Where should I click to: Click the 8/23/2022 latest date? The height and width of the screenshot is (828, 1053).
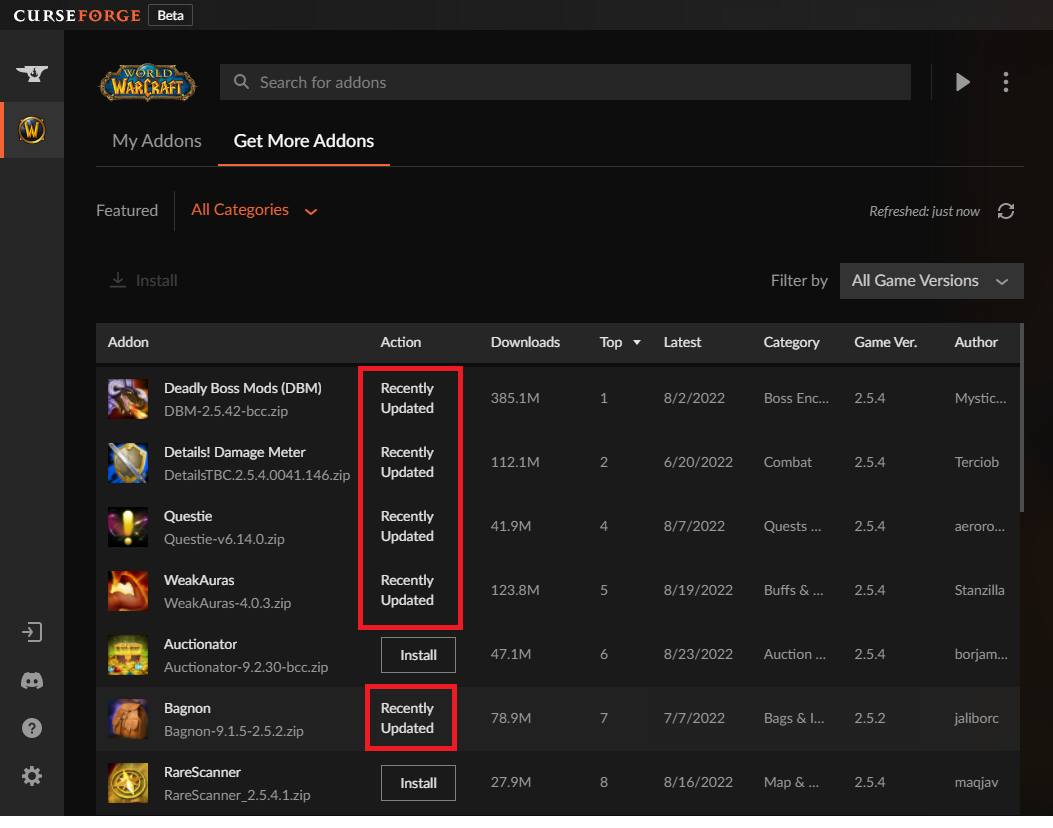pos(698,654)
